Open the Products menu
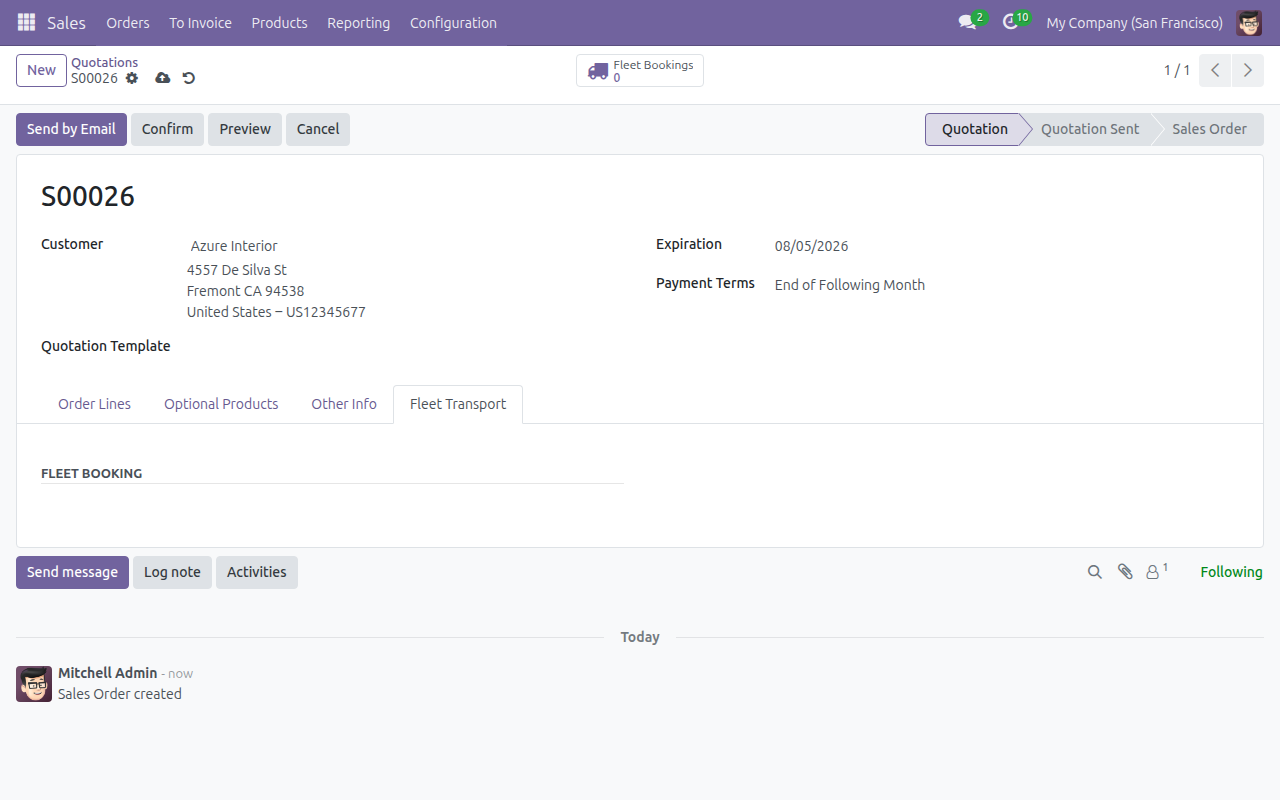 [279, 22]
